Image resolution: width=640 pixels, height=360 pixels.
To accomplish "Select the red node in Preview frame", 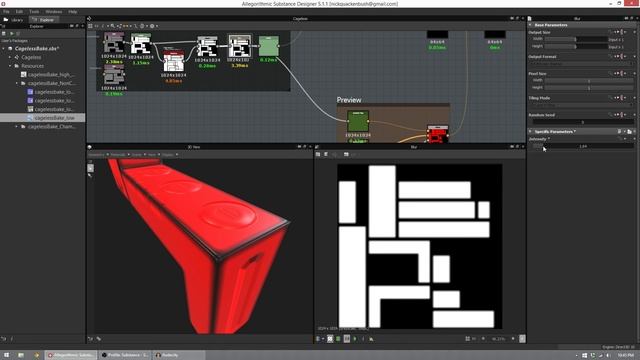I will 438,134.
